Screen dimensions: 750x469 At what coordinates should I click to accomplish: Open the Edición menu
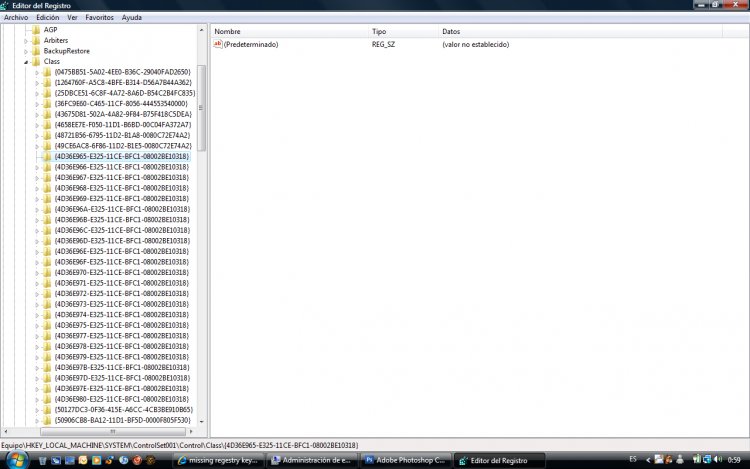(x=47, y=18)
